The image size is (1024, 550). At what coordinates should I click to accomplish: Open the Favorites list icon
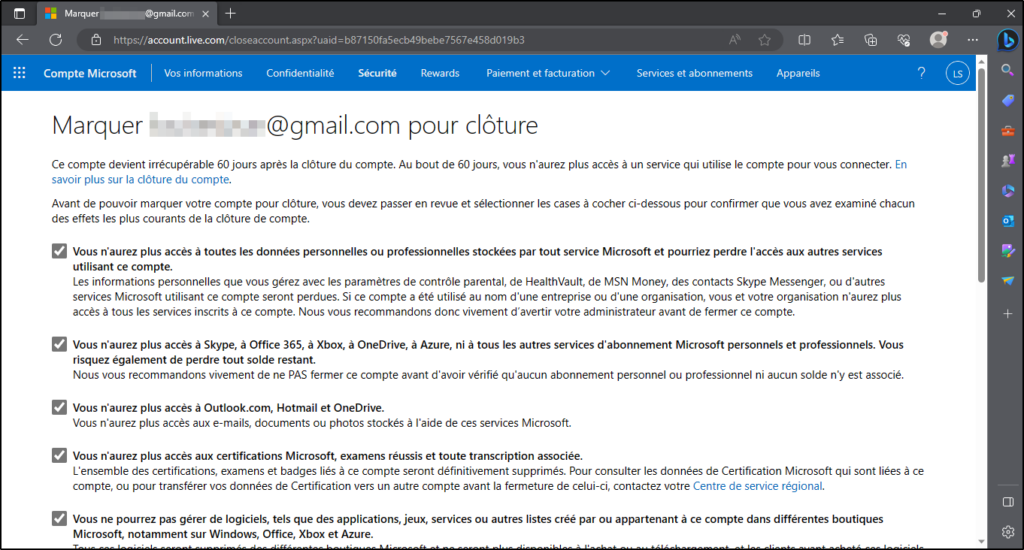tap(838, 40)
